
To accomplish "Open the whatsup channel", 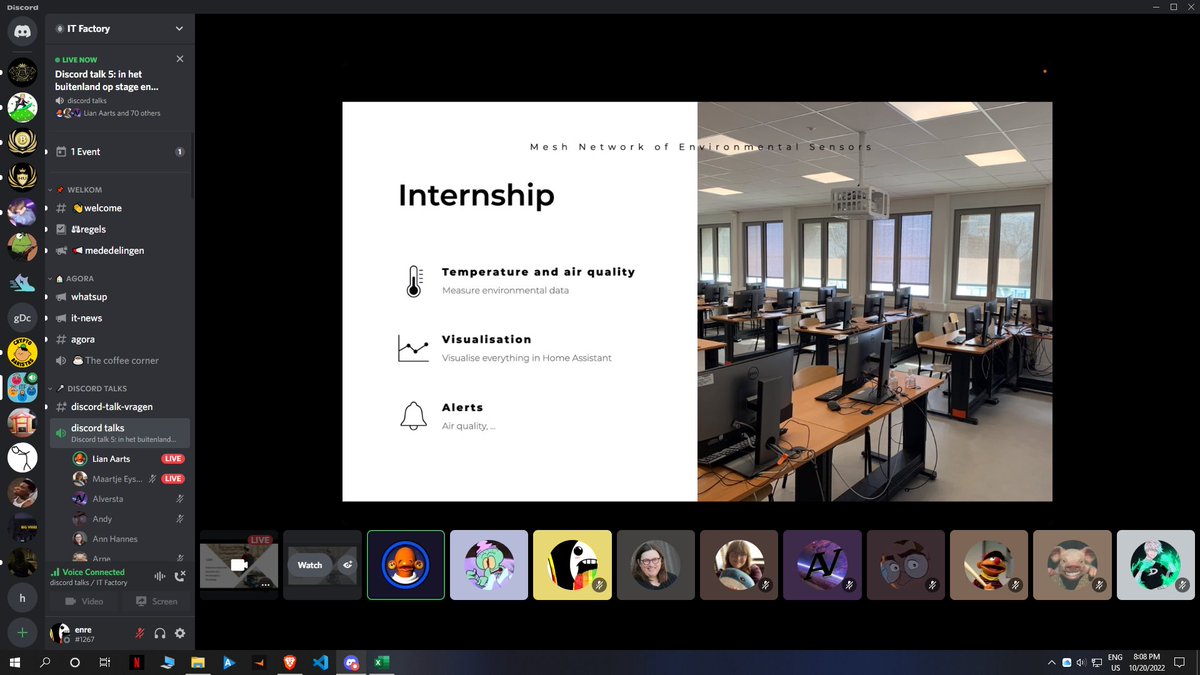I will [x=120, y=297].
